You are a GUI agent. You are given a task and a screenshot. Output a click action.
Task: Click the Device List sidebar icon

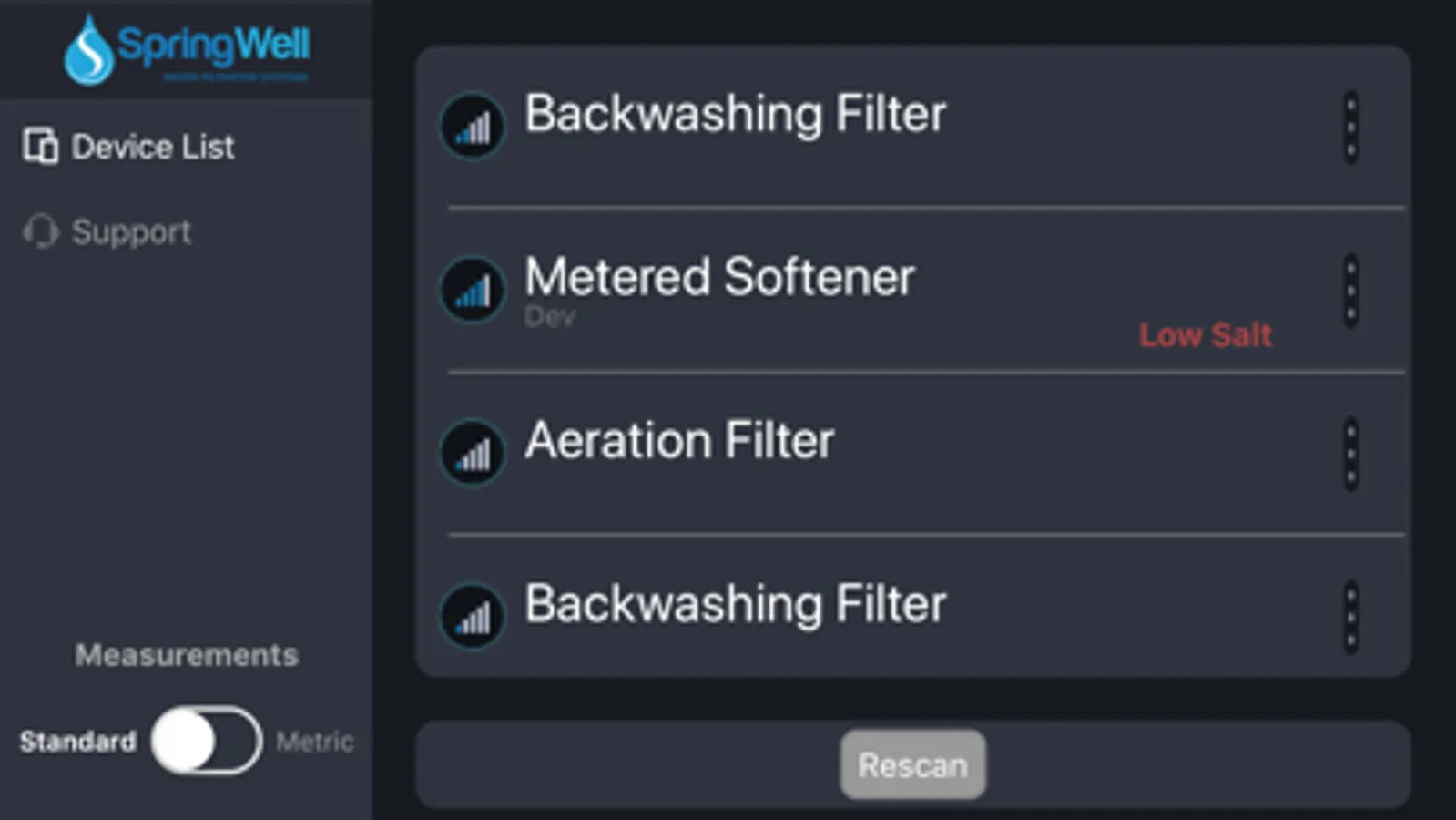(40, 146)
